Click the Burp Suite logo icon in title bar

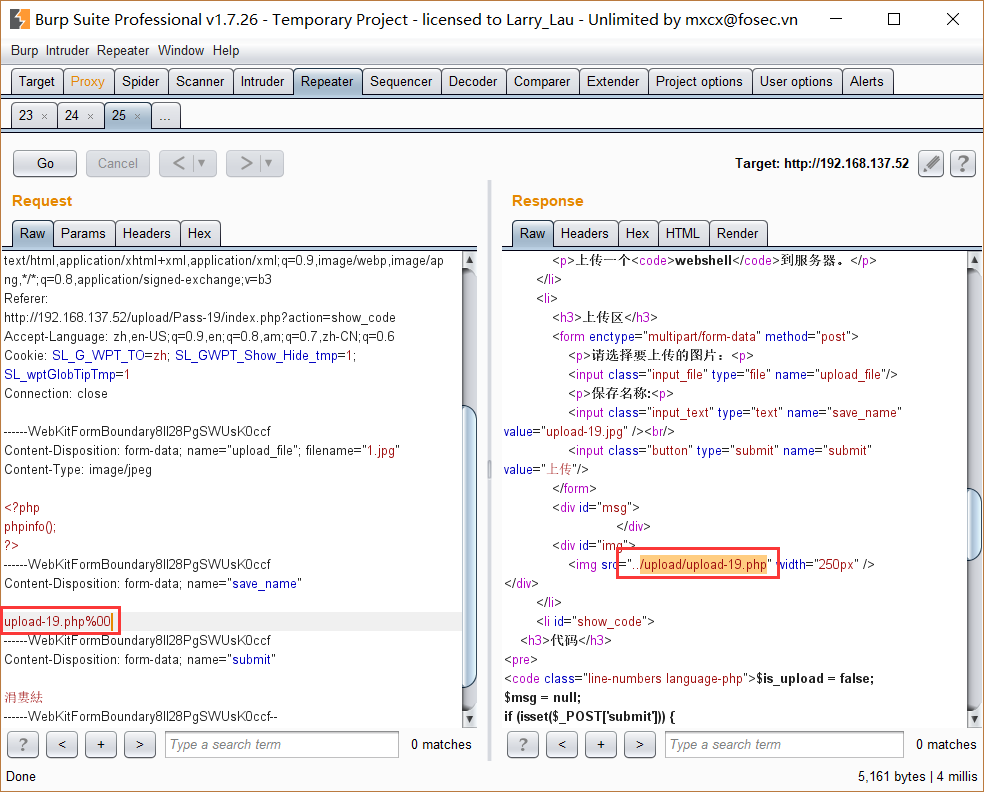point(19,19)
